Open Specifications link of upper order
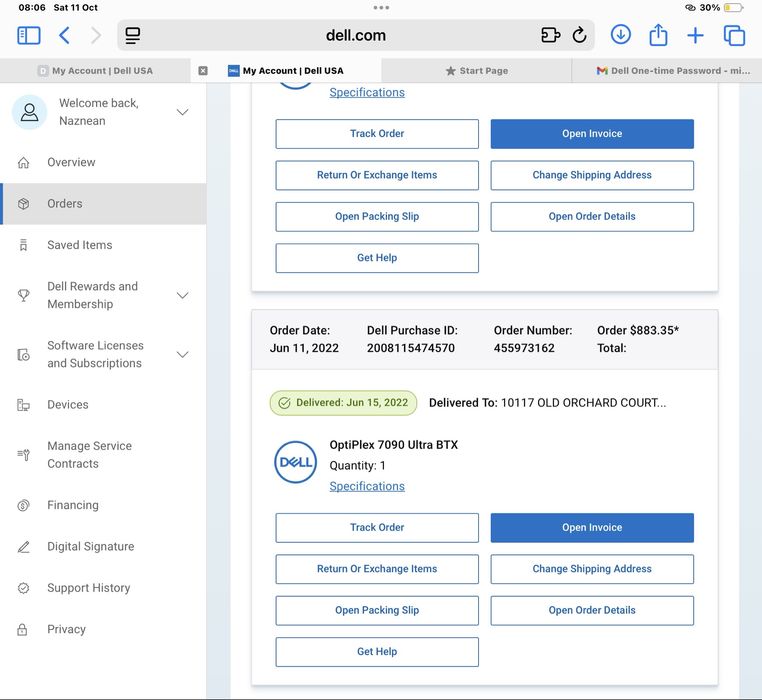 click(x=367, y=92)
